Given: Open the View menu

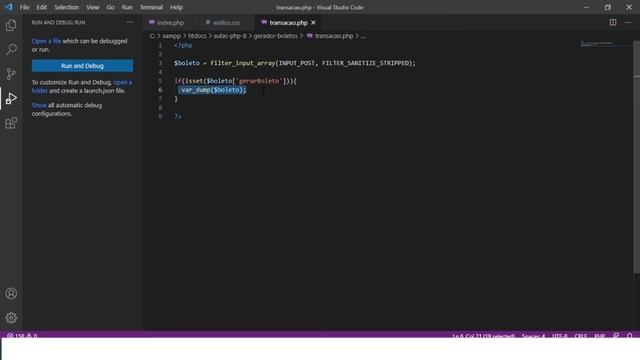Looking at the screenshot, I should tap(93, 7).
